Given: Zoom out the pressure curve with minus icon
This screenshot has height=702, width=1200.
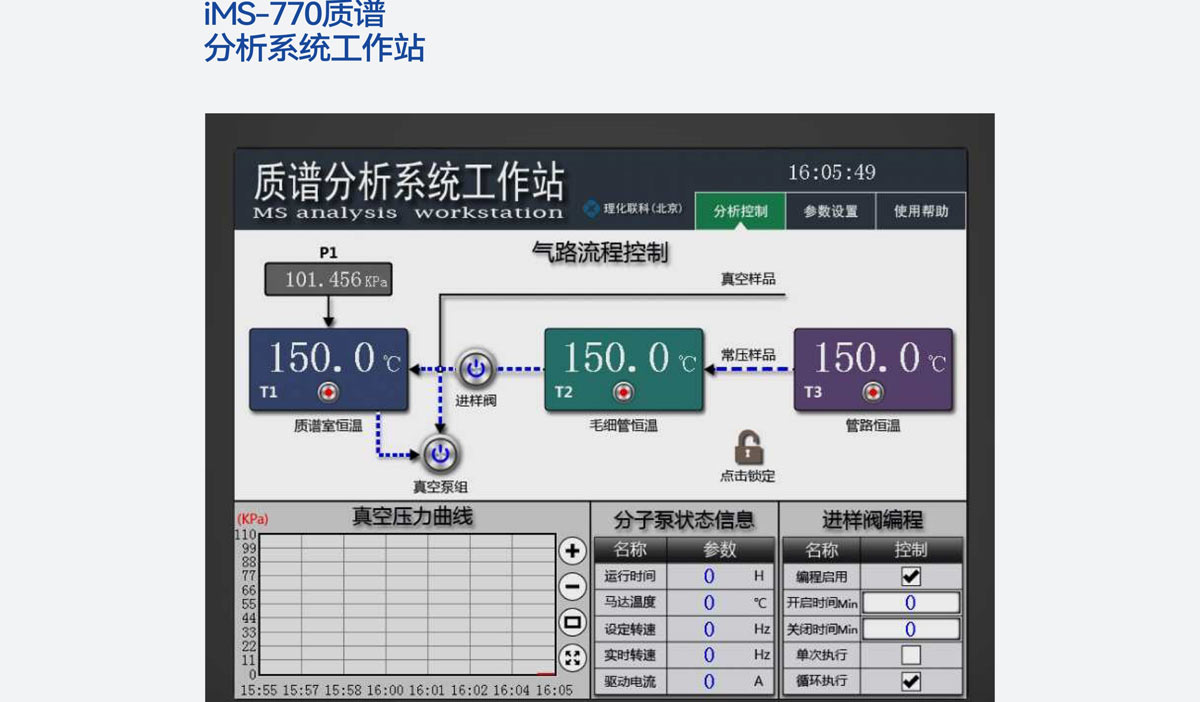Looking at the screenshot, I should click(572, 587).
